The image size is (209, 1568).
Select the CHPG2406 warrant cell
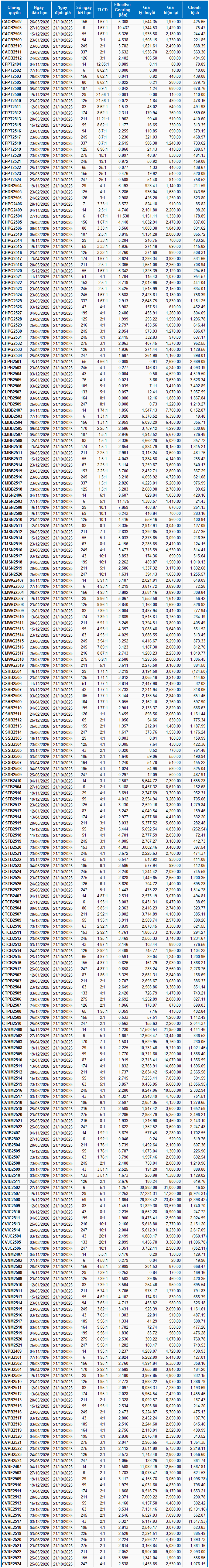pos(12,204)
